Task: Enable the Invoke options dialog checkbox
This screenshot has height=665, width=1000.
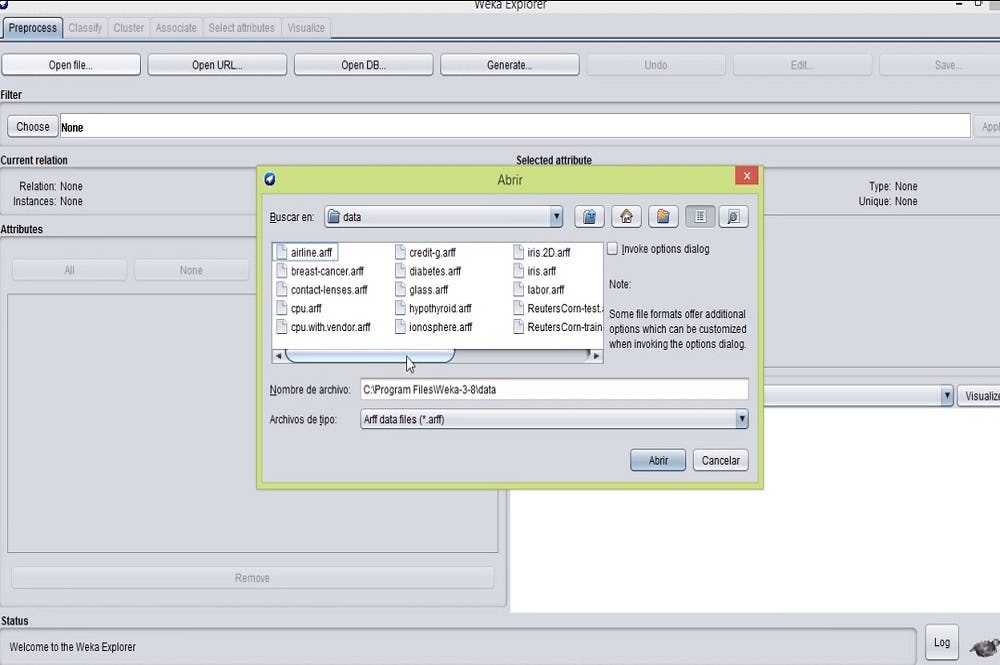Action: coord(613,249)
